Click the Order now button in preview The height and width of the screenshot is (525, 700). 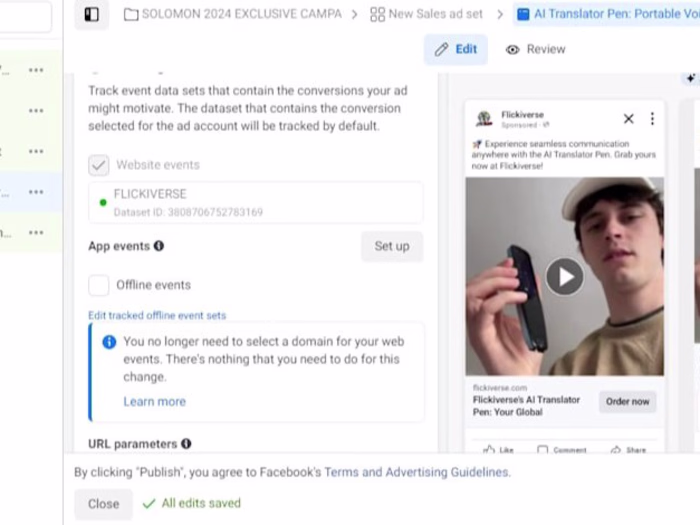(627, 401)
